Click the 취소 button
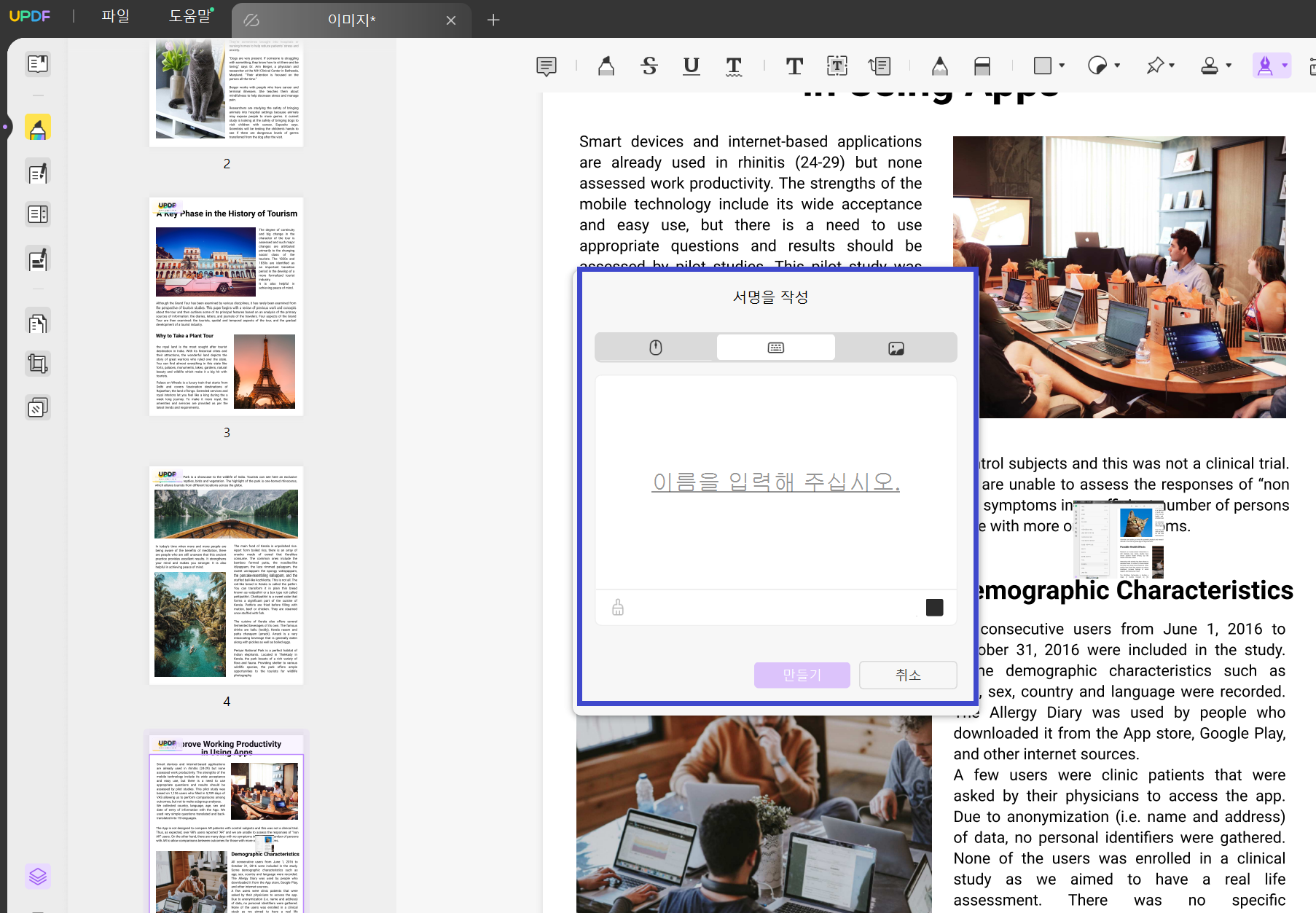This screenshot has height=913, width=1316. (908, 675)
